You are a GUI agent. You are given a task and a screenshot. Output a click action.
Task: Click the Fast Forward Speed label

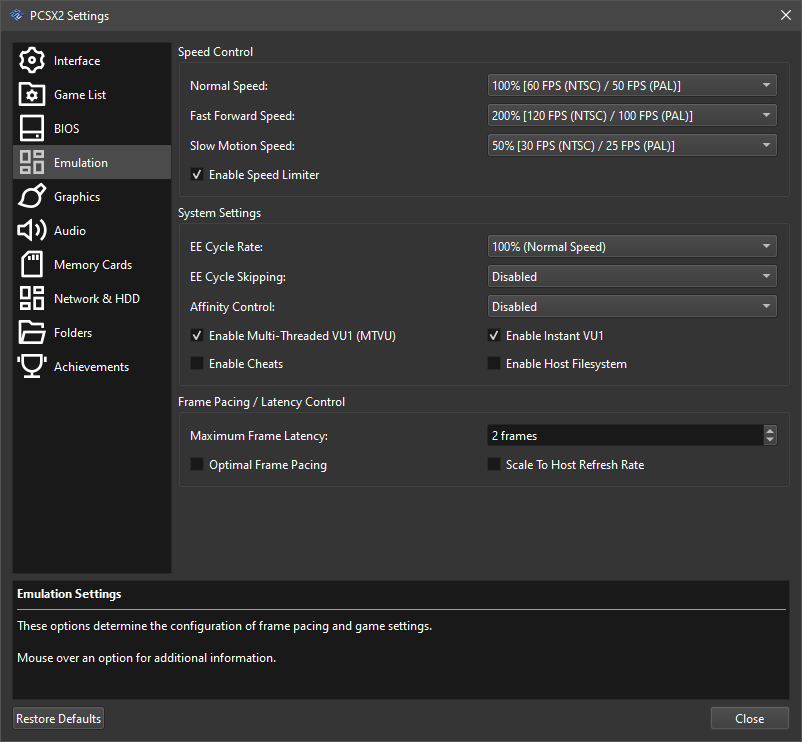click(x=242, y=116)
